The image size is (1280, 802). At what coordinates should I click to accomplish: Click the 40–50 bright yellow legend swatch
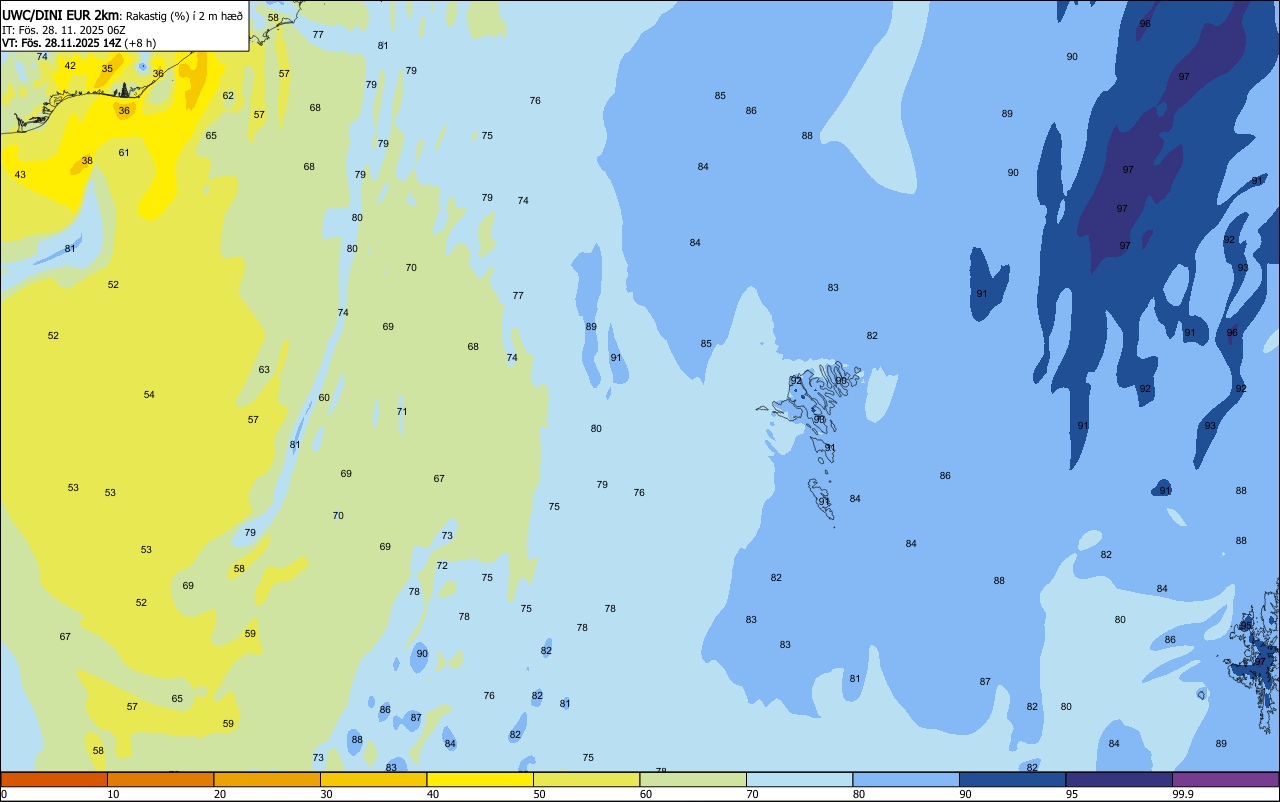[x=480, y=779]
